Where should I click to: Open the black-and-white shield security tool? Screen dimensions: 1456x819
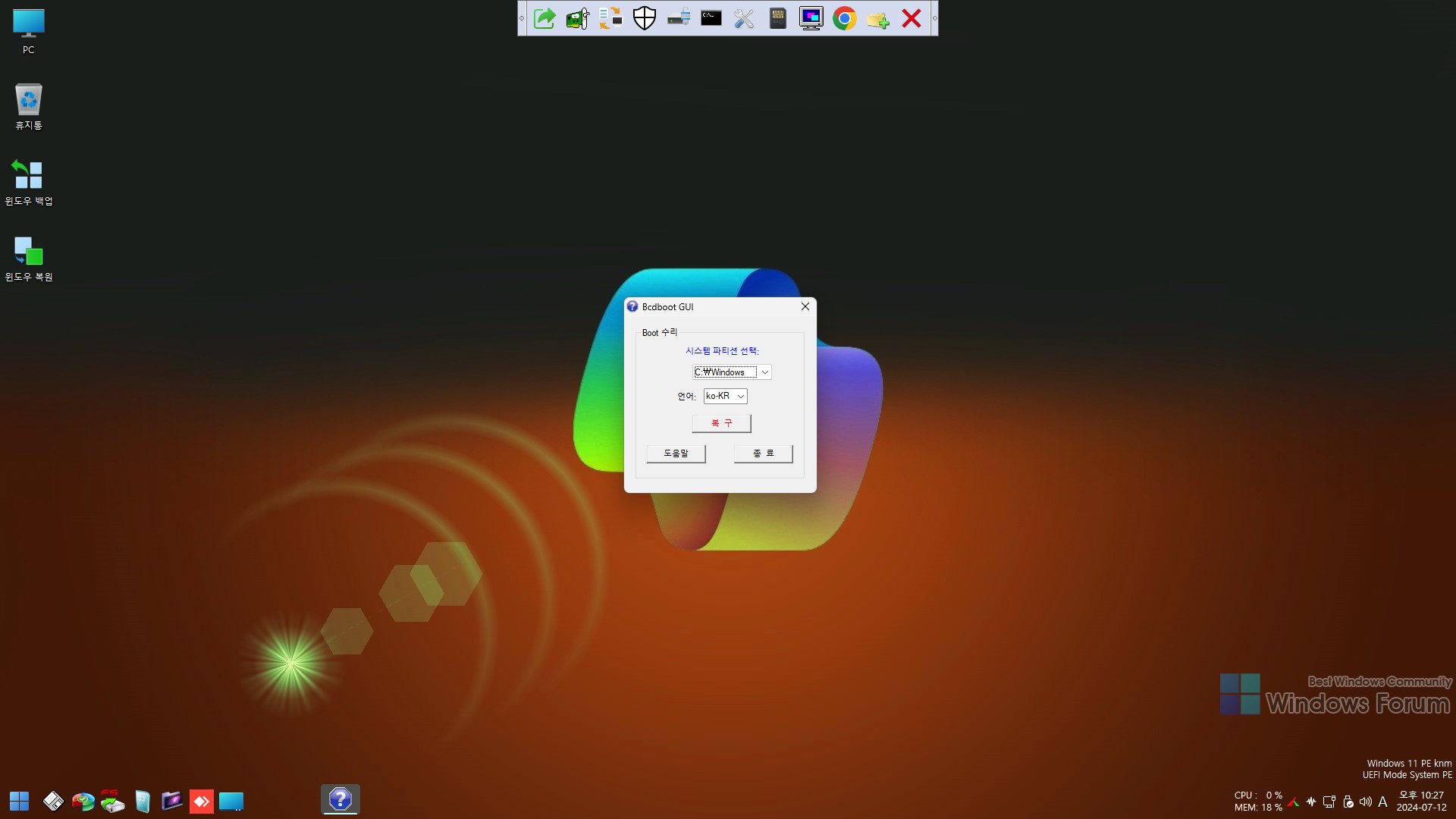tap(645, 18)
